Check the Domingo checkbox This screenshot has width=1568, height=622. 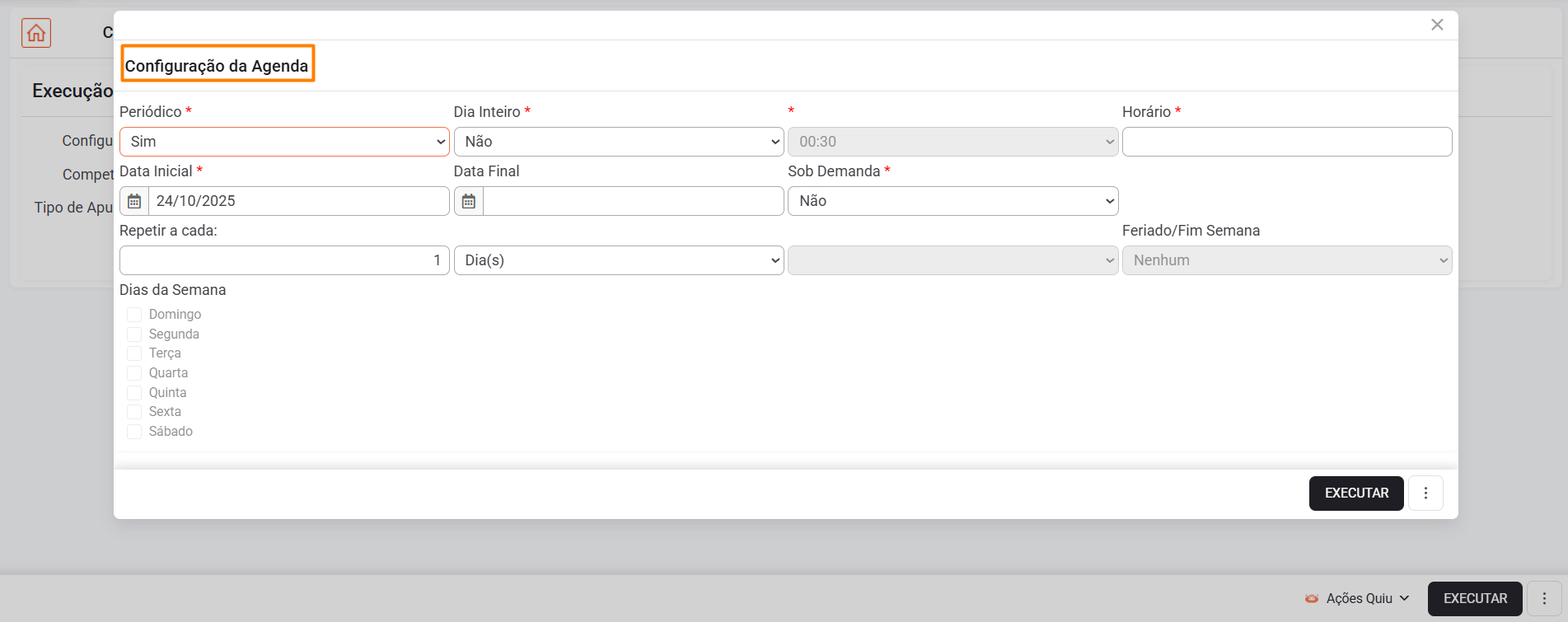point(134,315)
